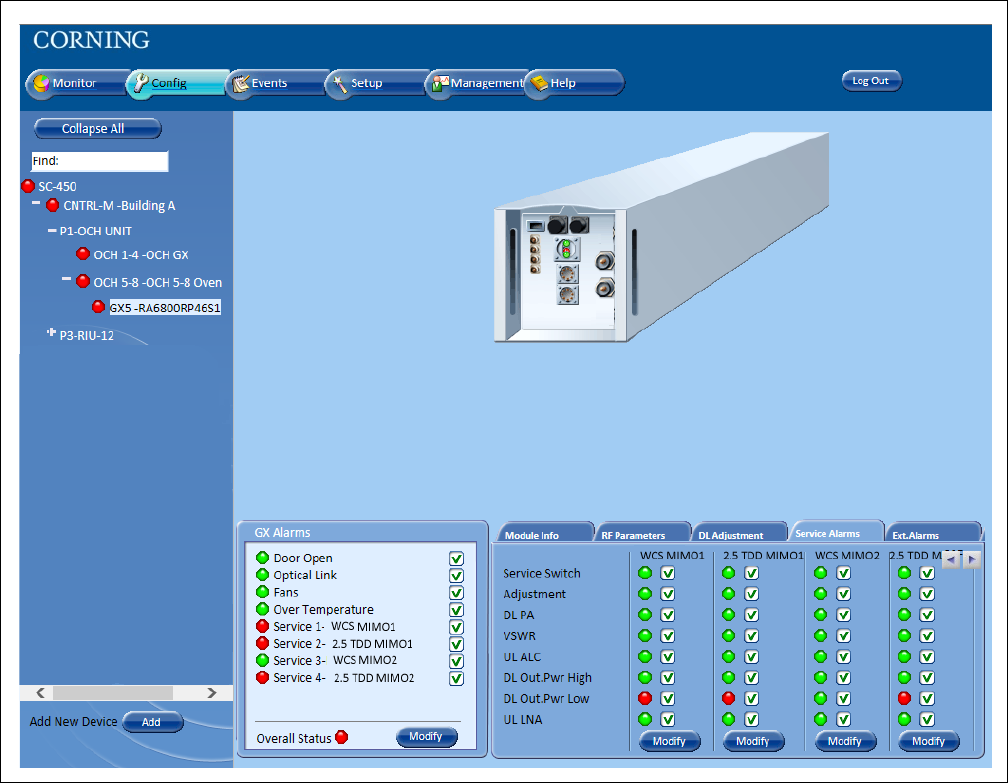This screenshot has height=783, width=1008.
Task: Open the Management menu tab
Action: (x=476, y=83)
